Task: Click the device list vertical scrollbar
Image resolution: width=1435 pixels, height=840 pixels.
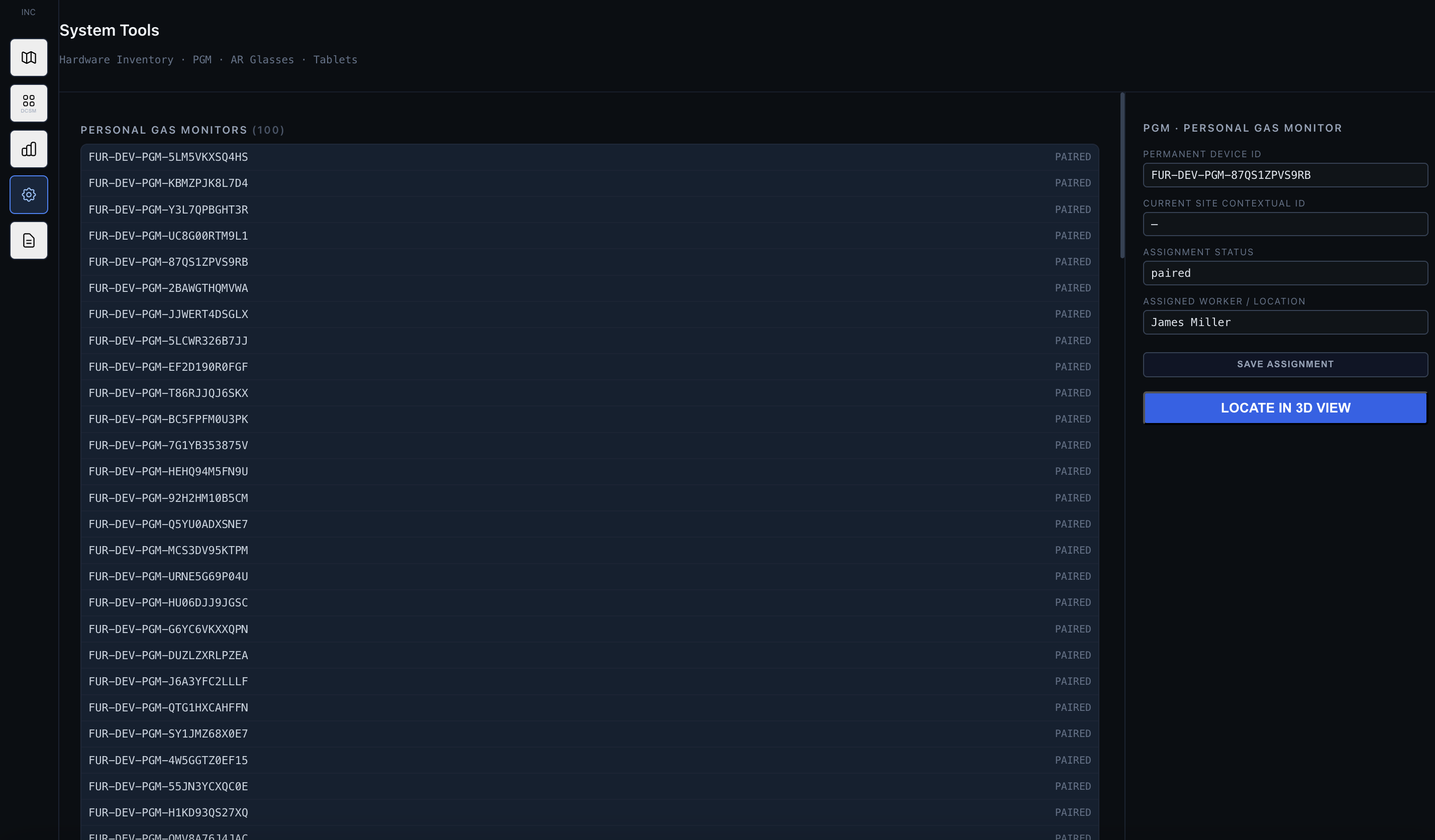Action: point(1122,175)
